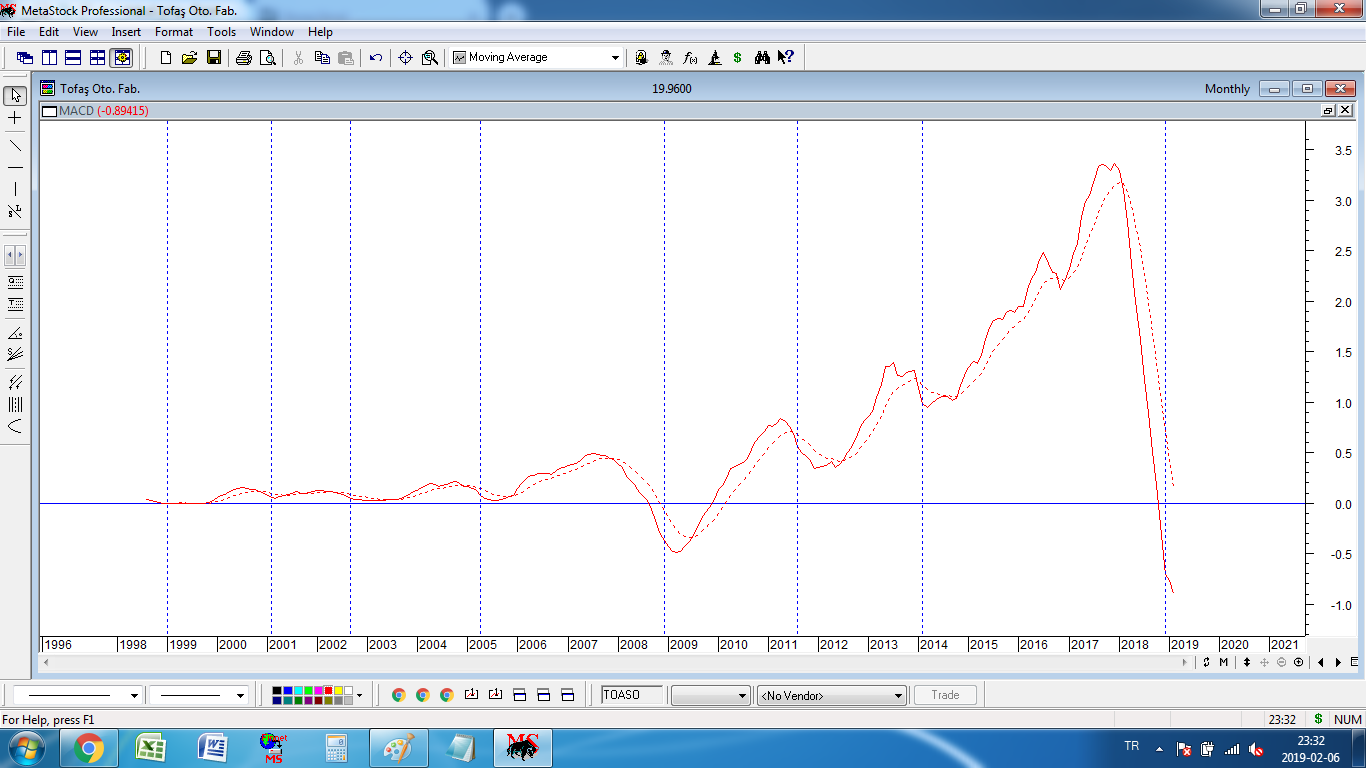Image resolution: width=1366 pixels, height=768 pixels.
Task: Click the MACD inner window close button
Action: (x=1345, y=111)
